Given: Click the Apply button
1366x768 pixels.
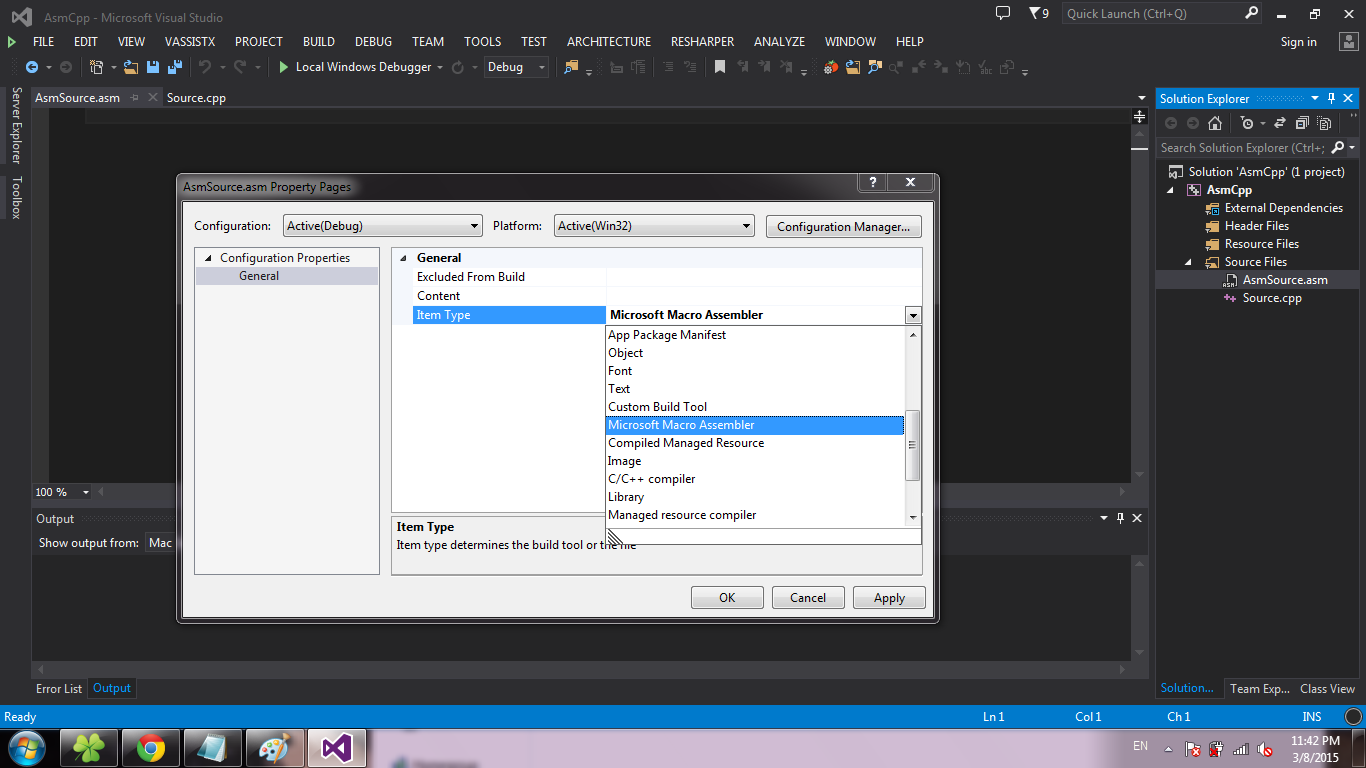Looking at the screenshot, I should click(889, 598).
